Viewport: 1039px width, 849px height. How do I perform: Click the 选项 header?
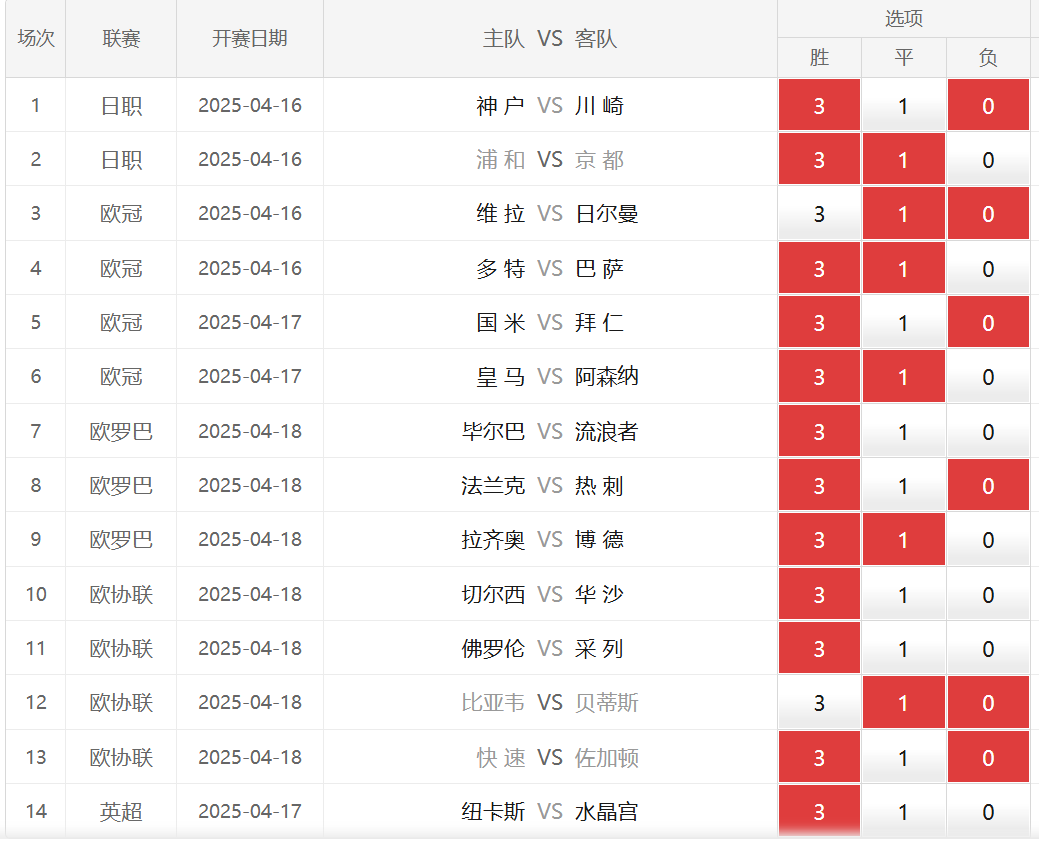tap(904, 18)
